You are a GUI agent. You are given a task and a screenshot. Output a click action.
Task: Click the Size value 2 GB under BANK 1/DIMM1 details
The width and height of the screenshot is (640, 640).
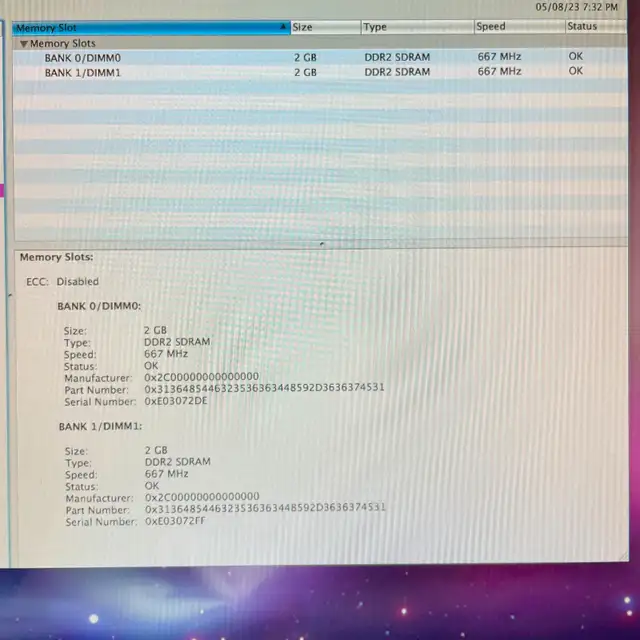pos(156,450)
